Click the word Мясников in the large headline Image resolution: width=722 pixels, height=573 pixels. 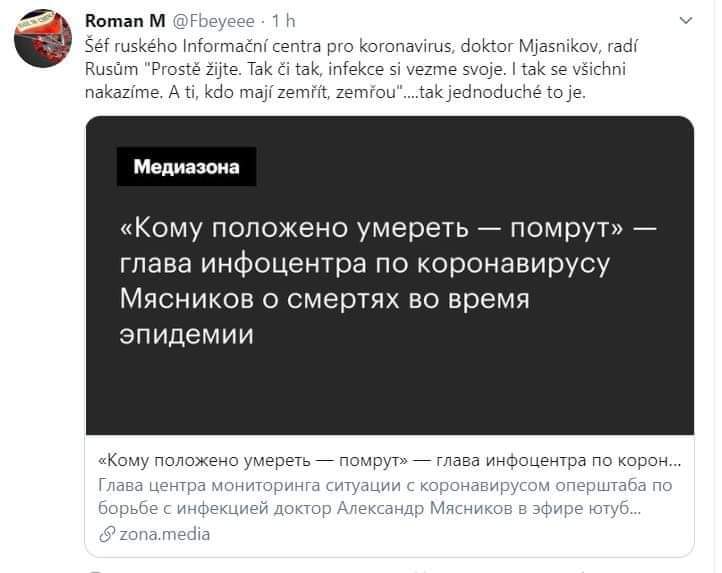[x=187, y=299]
